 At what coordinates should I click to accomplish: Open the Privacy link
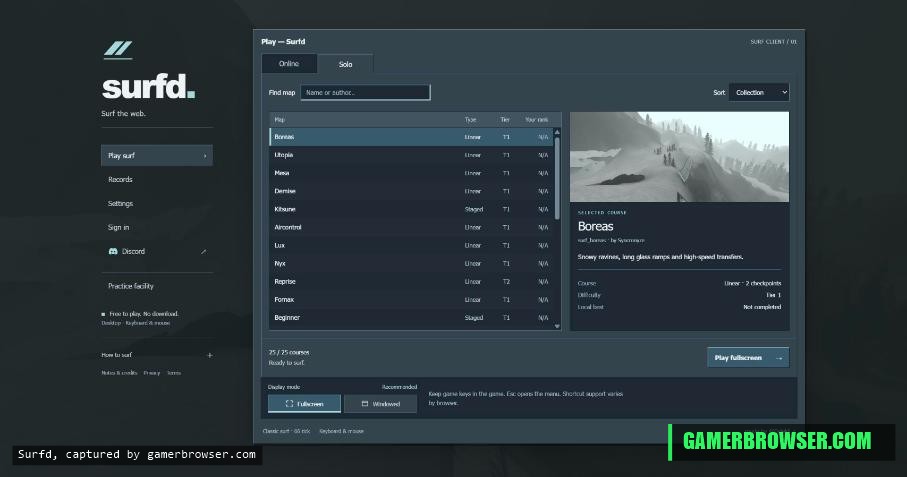point(152,373)
